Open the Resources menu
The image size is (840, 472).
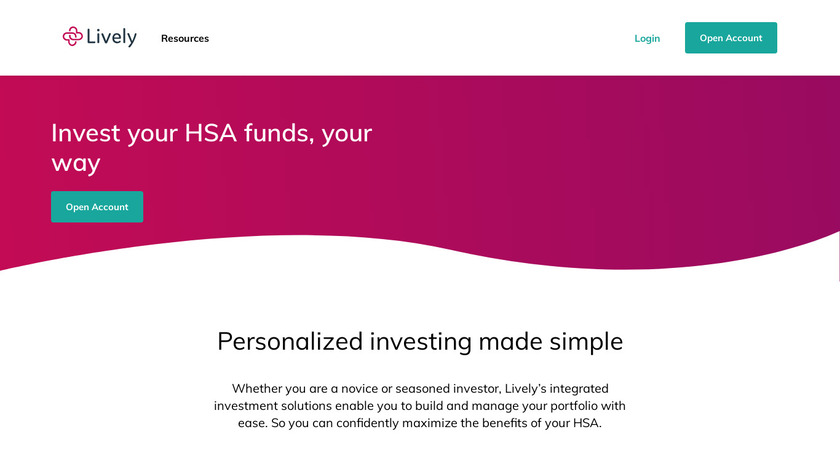(x=185, y=39)
